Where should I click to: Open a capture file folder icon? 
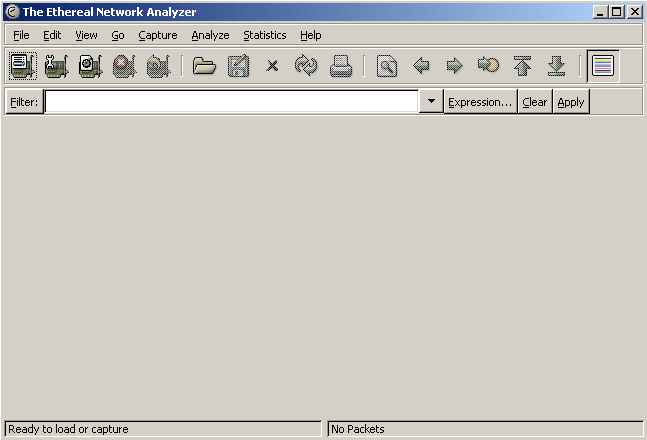click(204, 66)
